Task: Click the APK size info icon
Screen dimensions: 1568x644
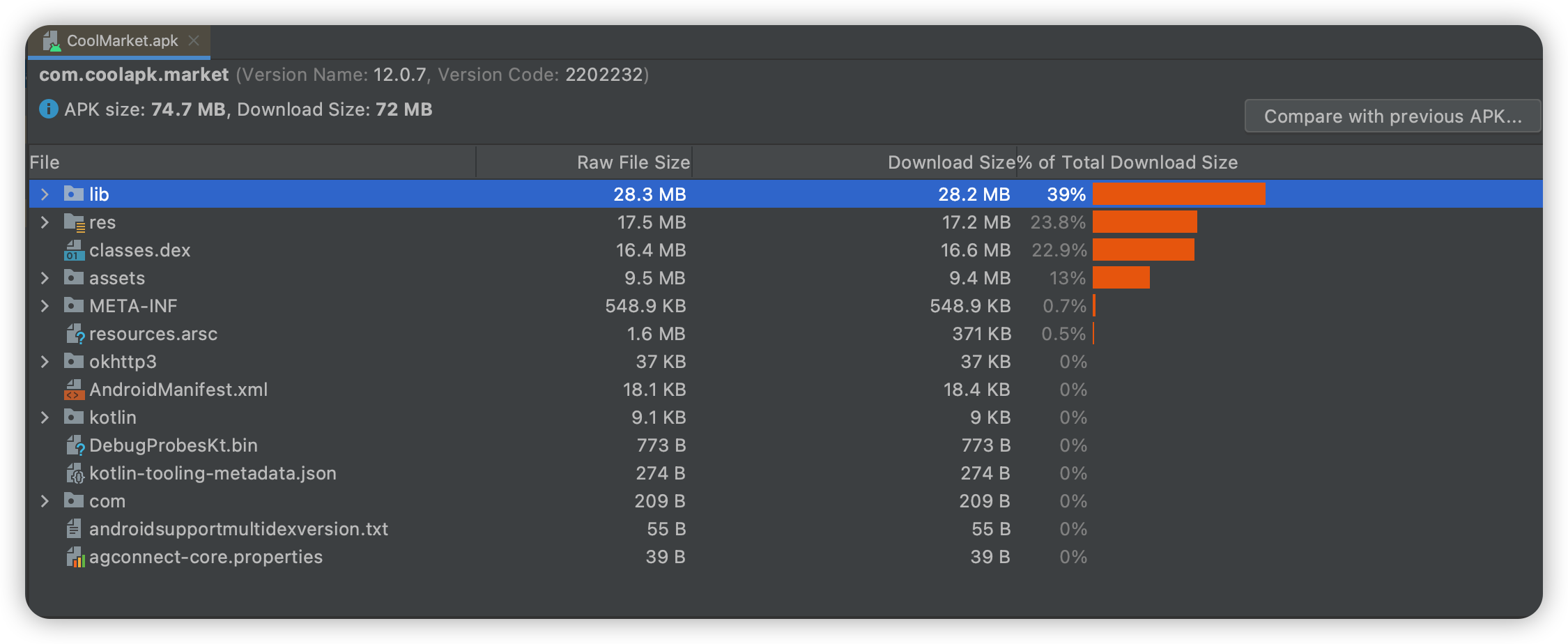Action: coord(48,109)
